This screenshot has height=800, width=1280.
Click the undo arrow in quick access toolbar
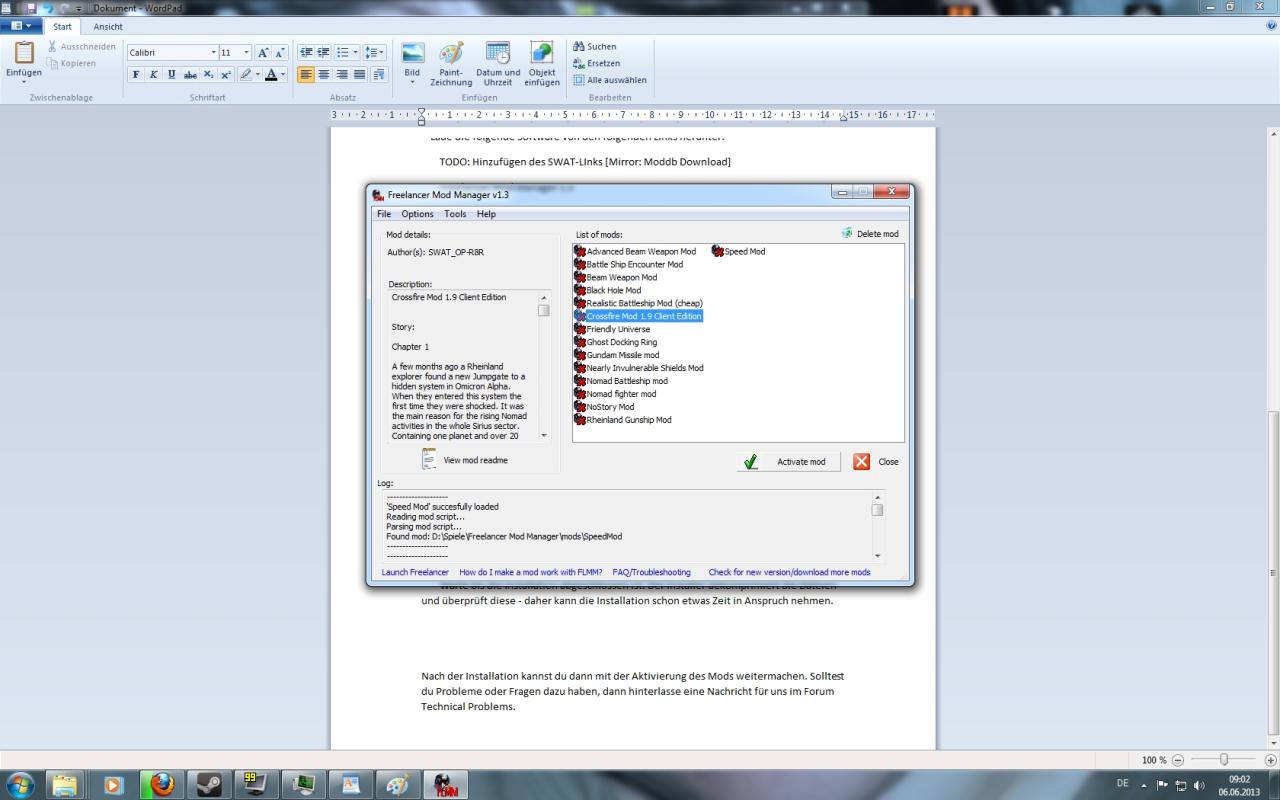47,8
